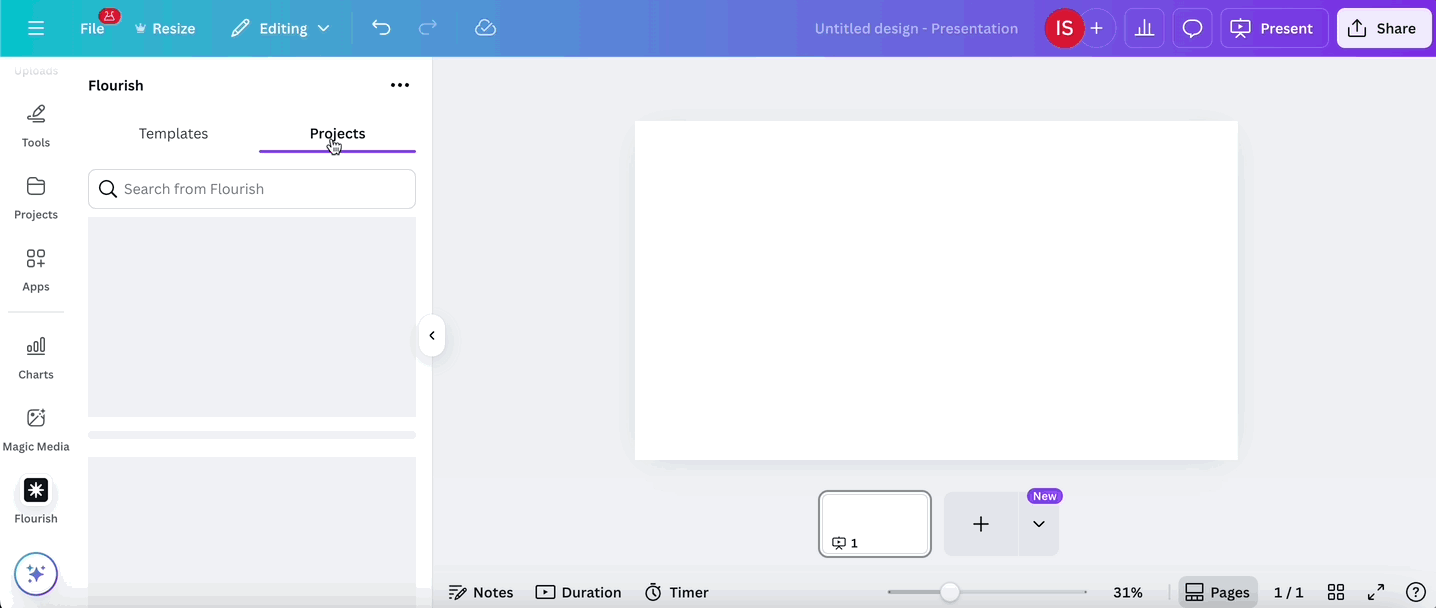Click the 1 / 1 page indicator
Viewport: 1436px width, 608px height.
[x=1289, y=592]
